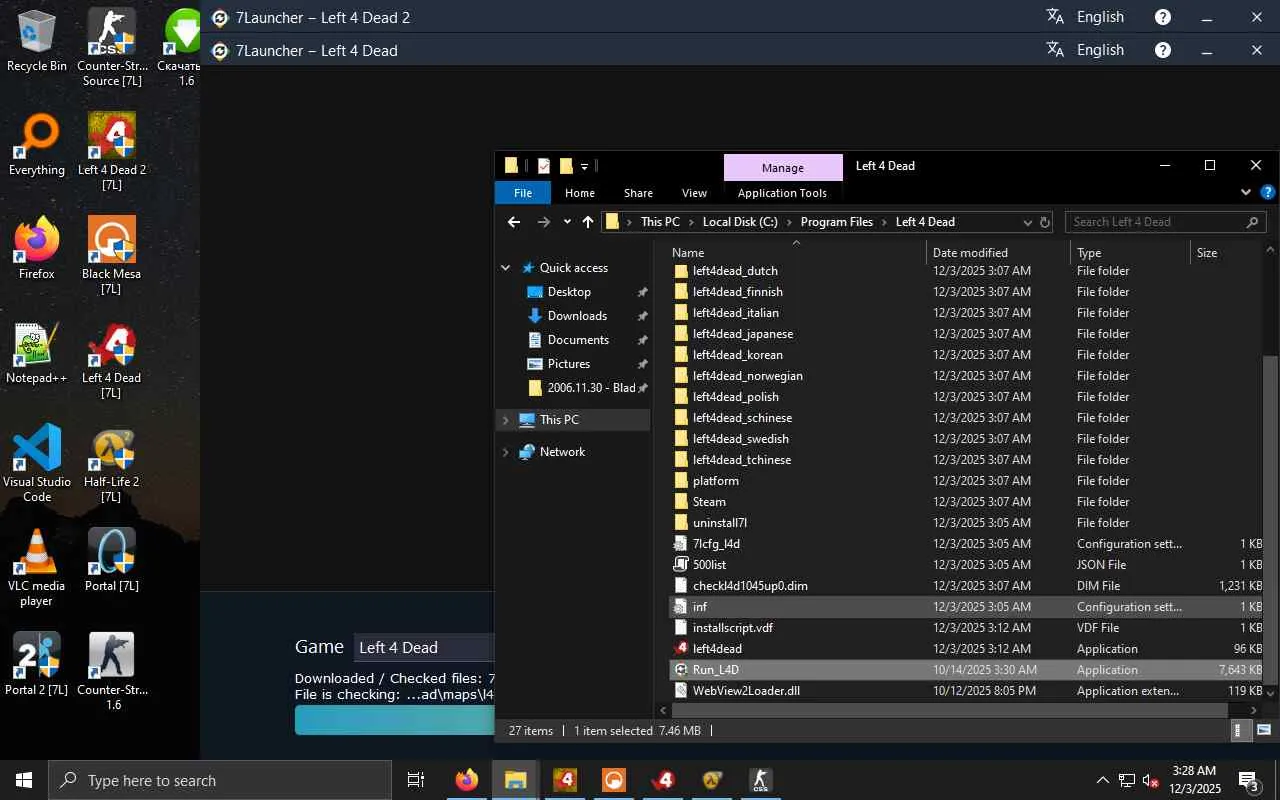Expand the This PC tree node

point(506,420)
